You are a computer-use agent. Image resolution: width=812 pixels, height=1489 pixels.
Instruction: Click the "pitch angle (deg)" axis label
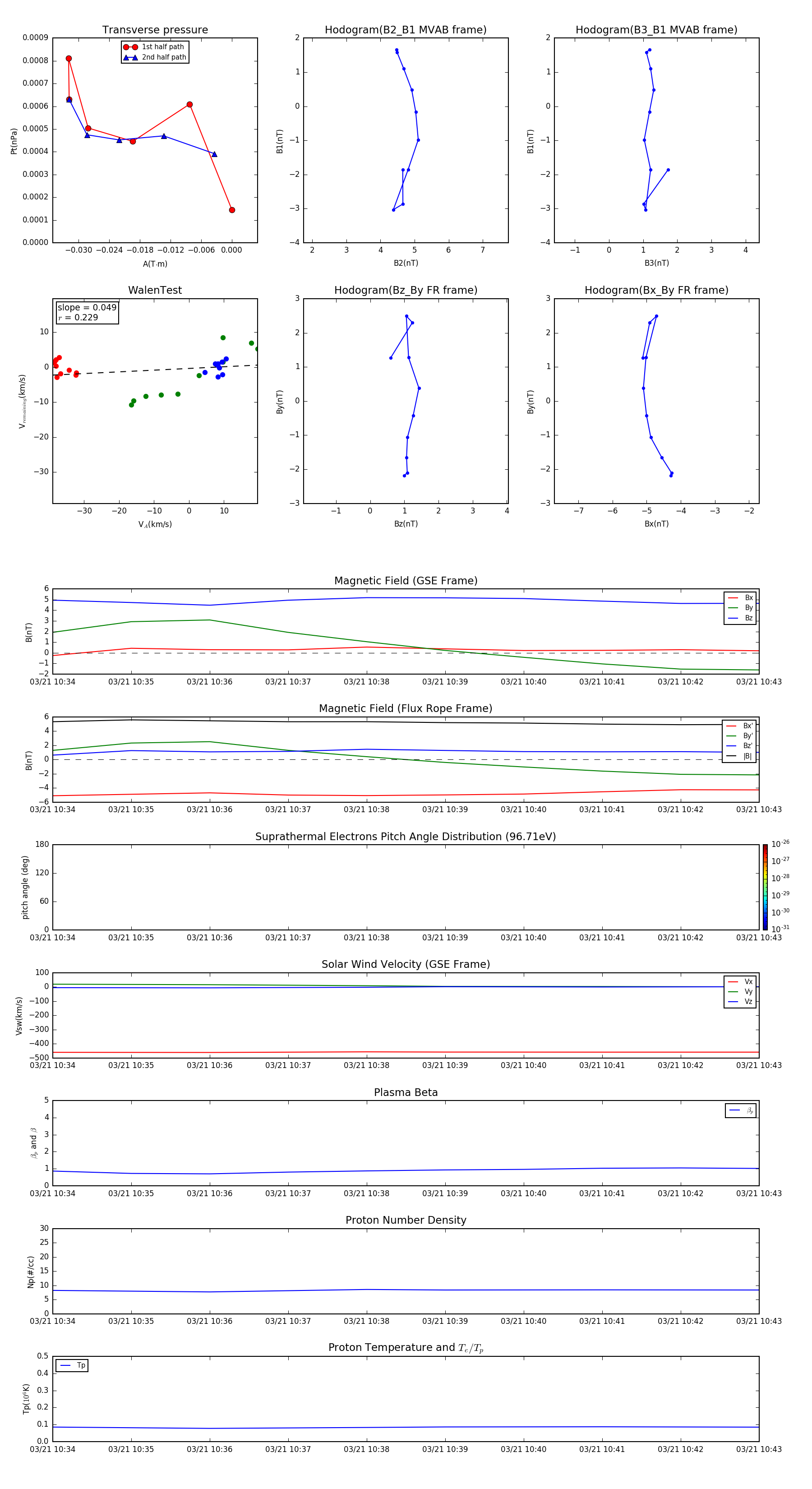(25, 887)
